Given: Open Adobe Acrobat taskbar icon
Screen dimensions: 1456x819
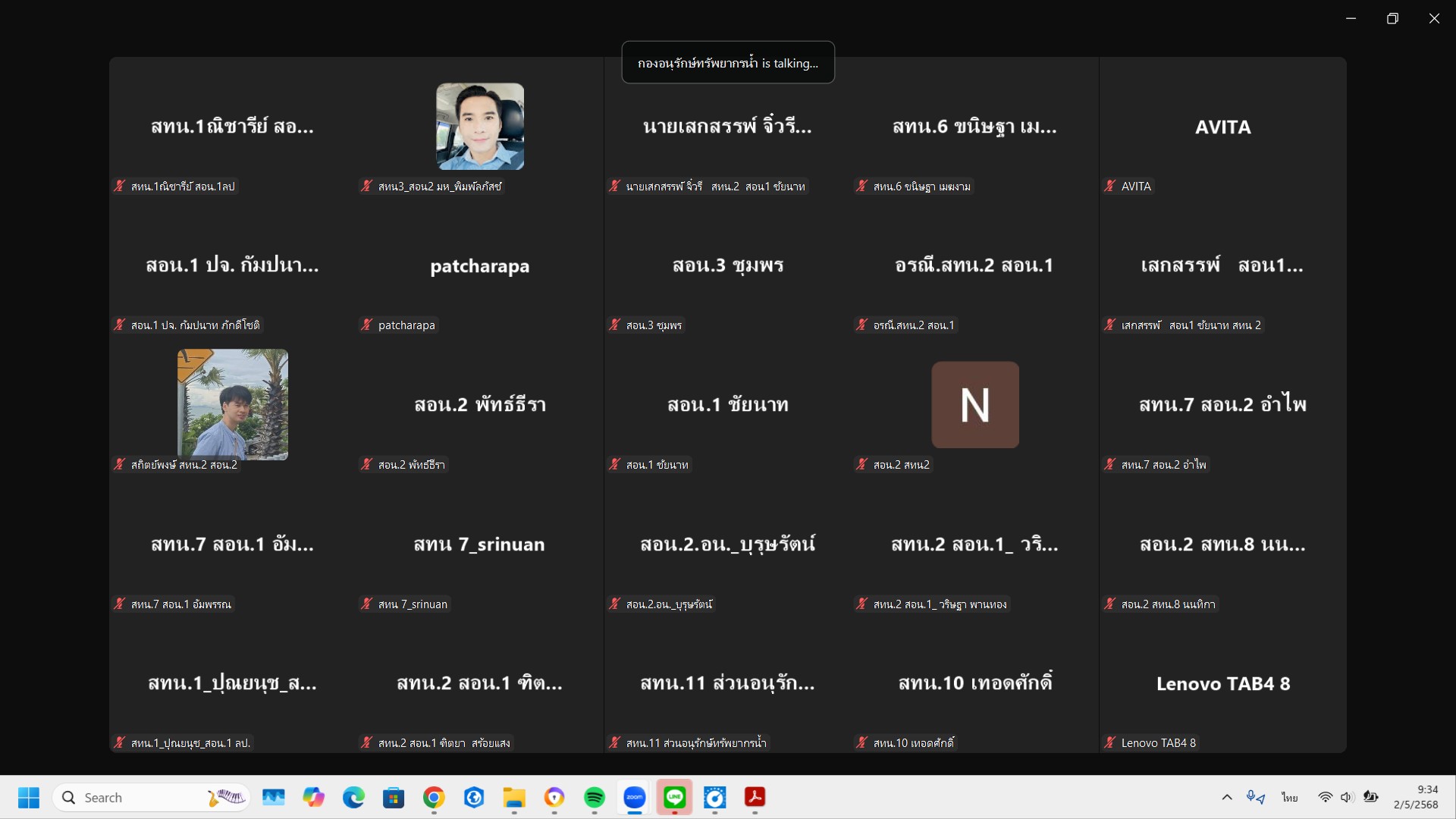Looking at the screenshot, I should [755, 797].
